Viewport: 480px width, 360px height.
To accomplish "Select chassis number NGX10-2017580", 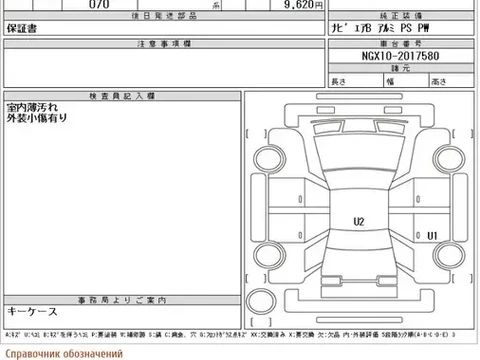I will [x=400, y=56].
